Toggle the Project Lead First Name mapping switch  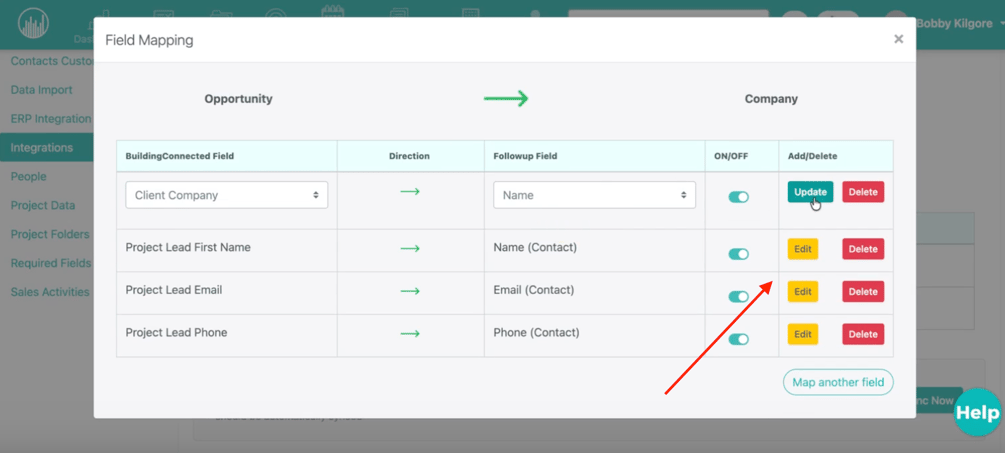point(738,254)
